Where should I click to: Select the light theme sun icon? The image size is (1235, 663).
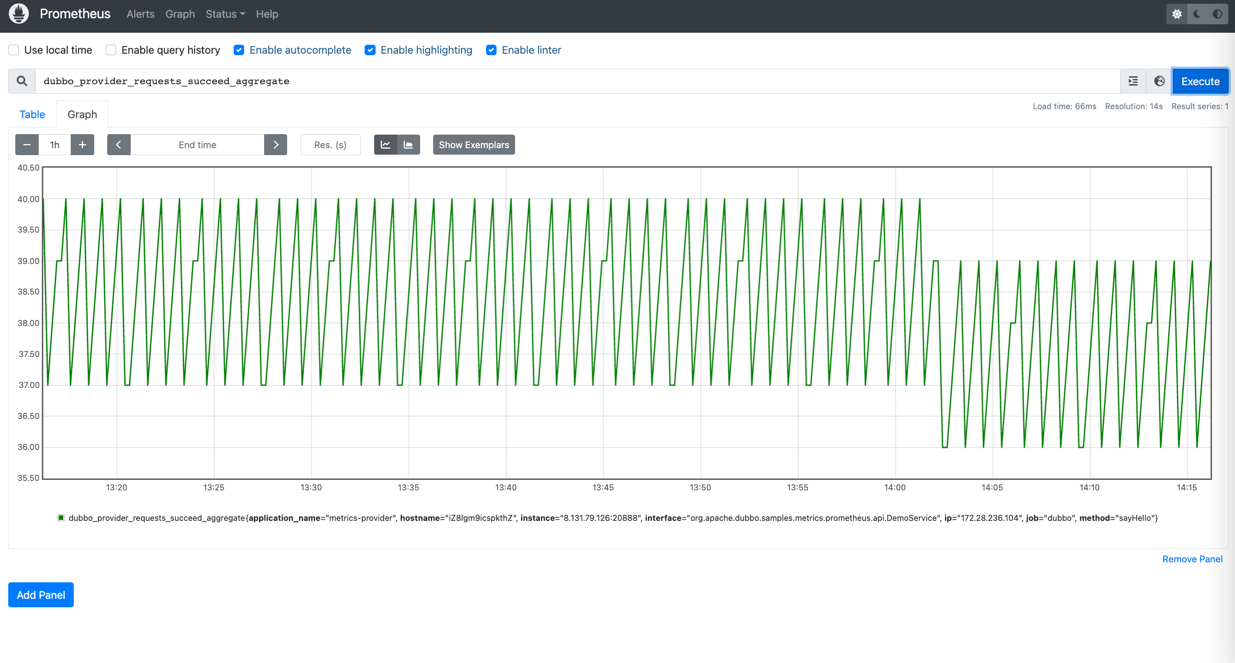pos(1177,14)
